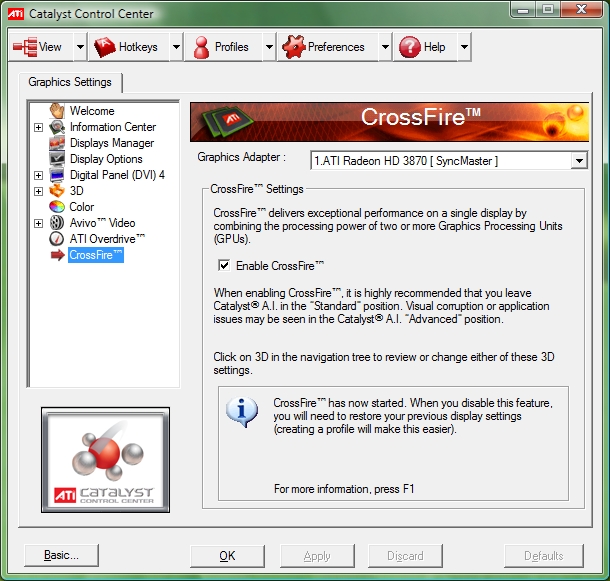Click the ATI Overdrive gauge icon
This screenshot has width=610, height=581.
click(57, 239)
